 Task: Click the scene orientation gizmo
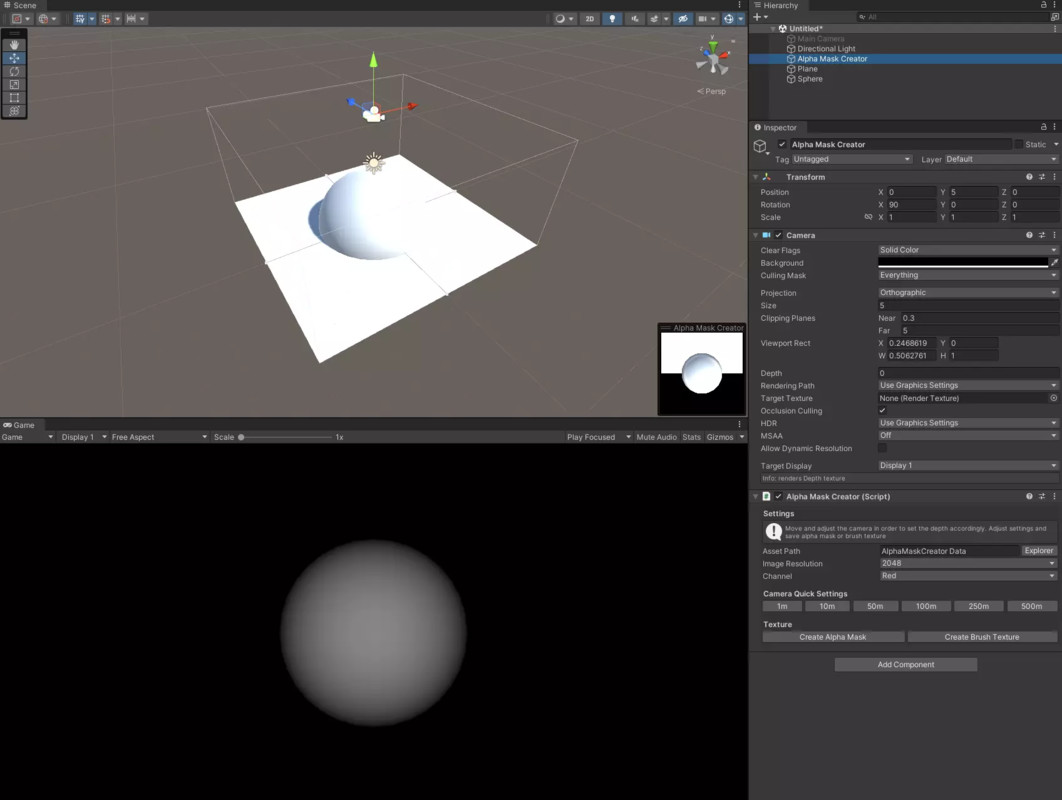[713, 59]
